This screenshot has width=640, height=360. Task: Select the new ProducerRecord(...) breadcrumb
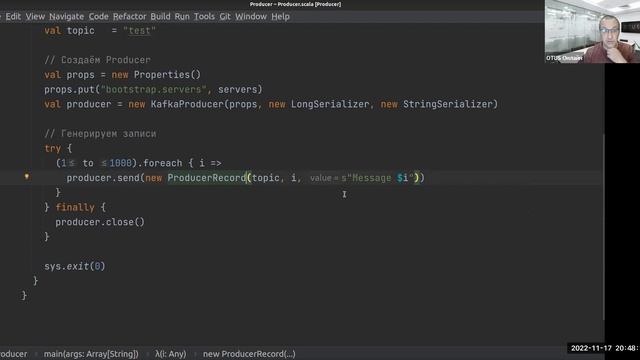tap(249, 354)
